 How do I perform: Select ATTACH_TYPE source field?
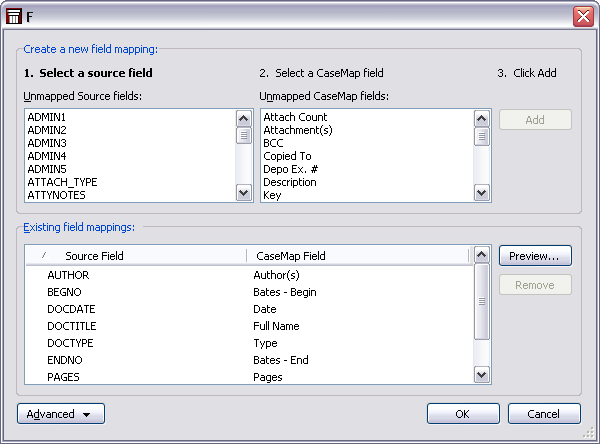pos(61,182)
